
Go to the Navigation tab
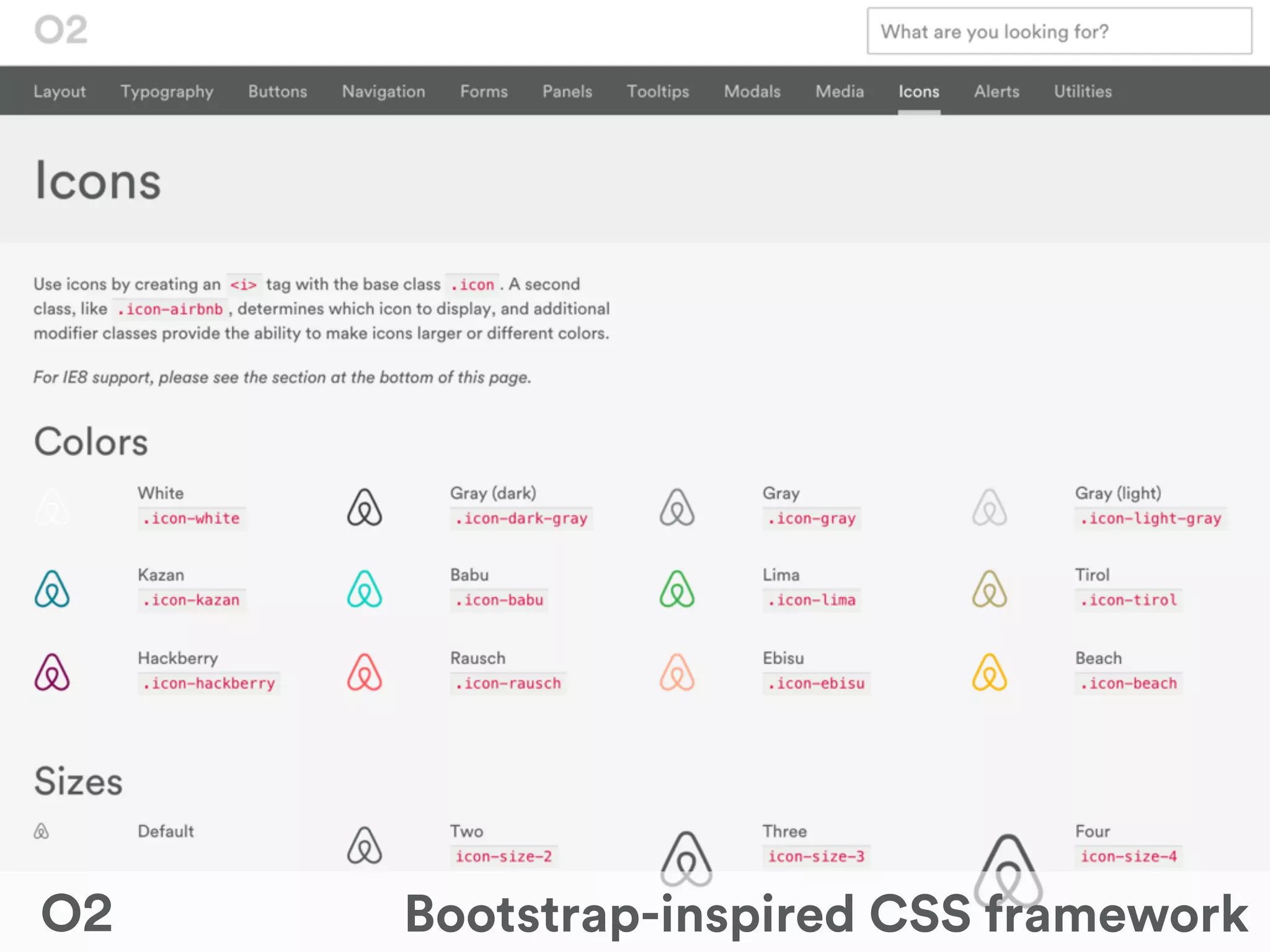384,91
